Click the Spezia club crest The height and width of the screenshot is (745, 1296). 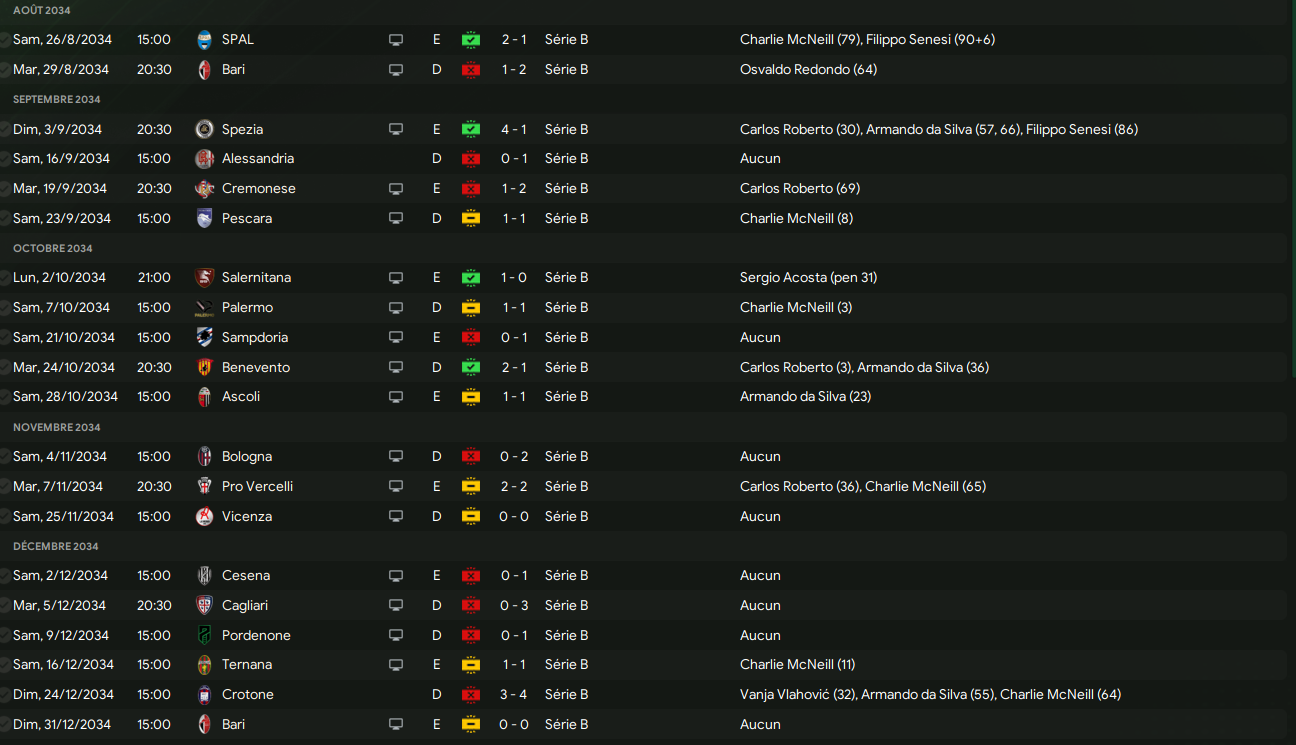point(205,129)
